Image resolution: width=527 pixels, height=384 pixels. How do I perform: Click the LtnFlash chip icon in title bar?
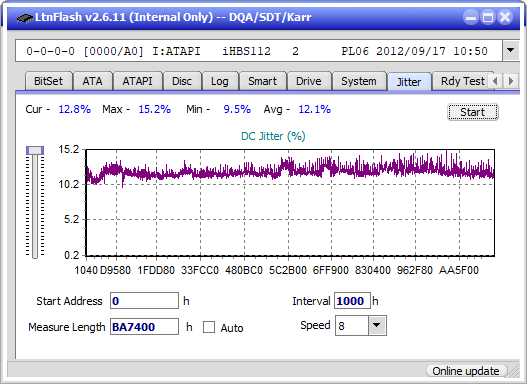[25, 17]
